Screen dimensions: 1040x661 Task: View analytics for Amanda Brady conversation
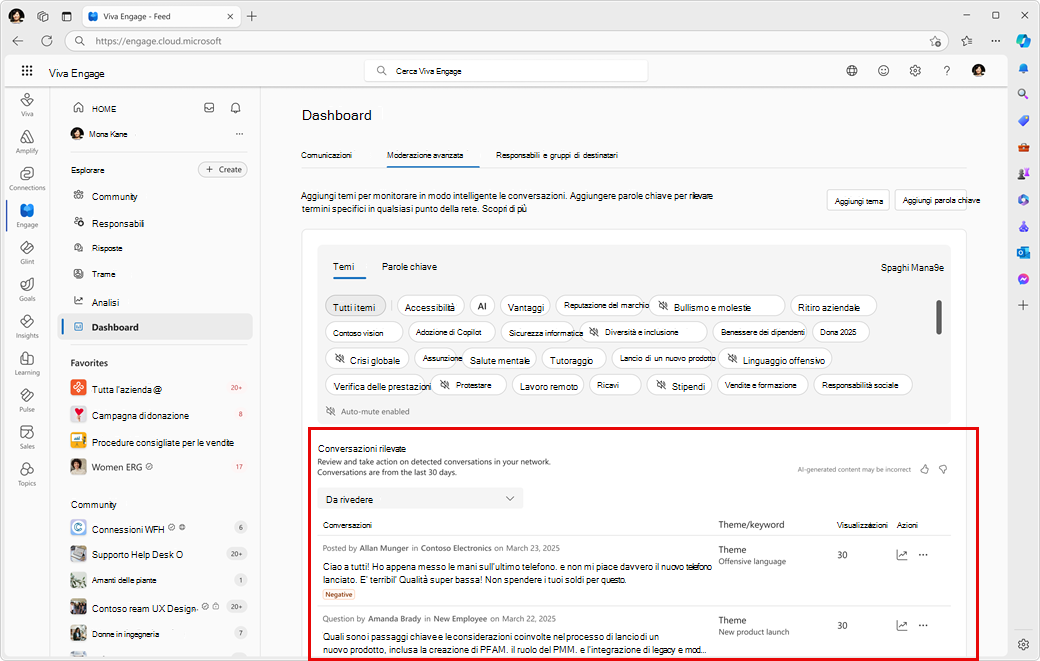[x=901, y=625]
